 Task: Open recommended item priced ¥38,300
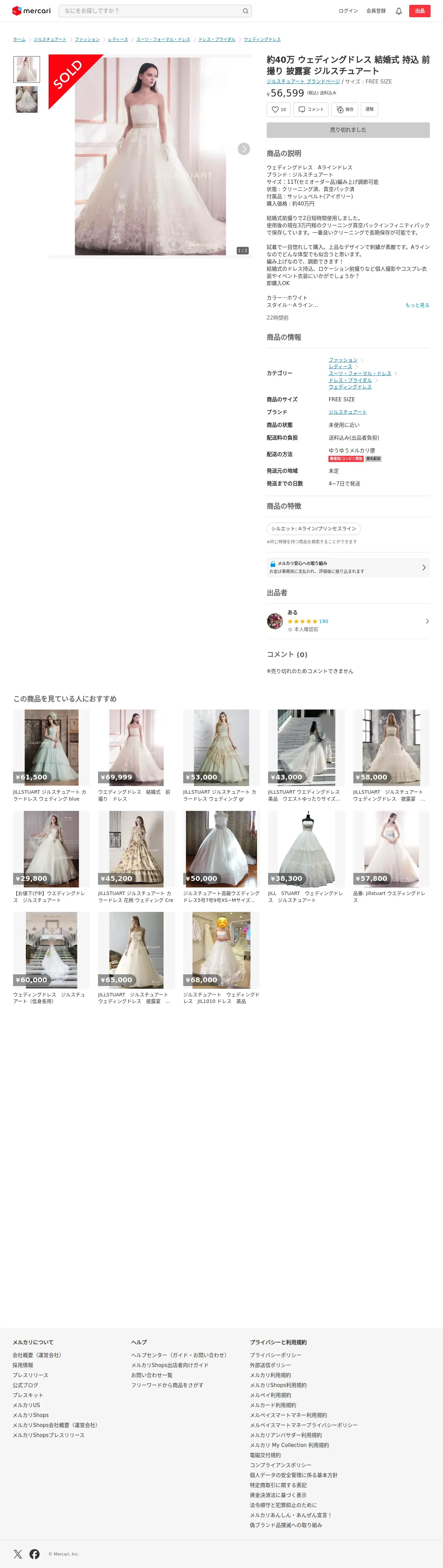[306, 856]
